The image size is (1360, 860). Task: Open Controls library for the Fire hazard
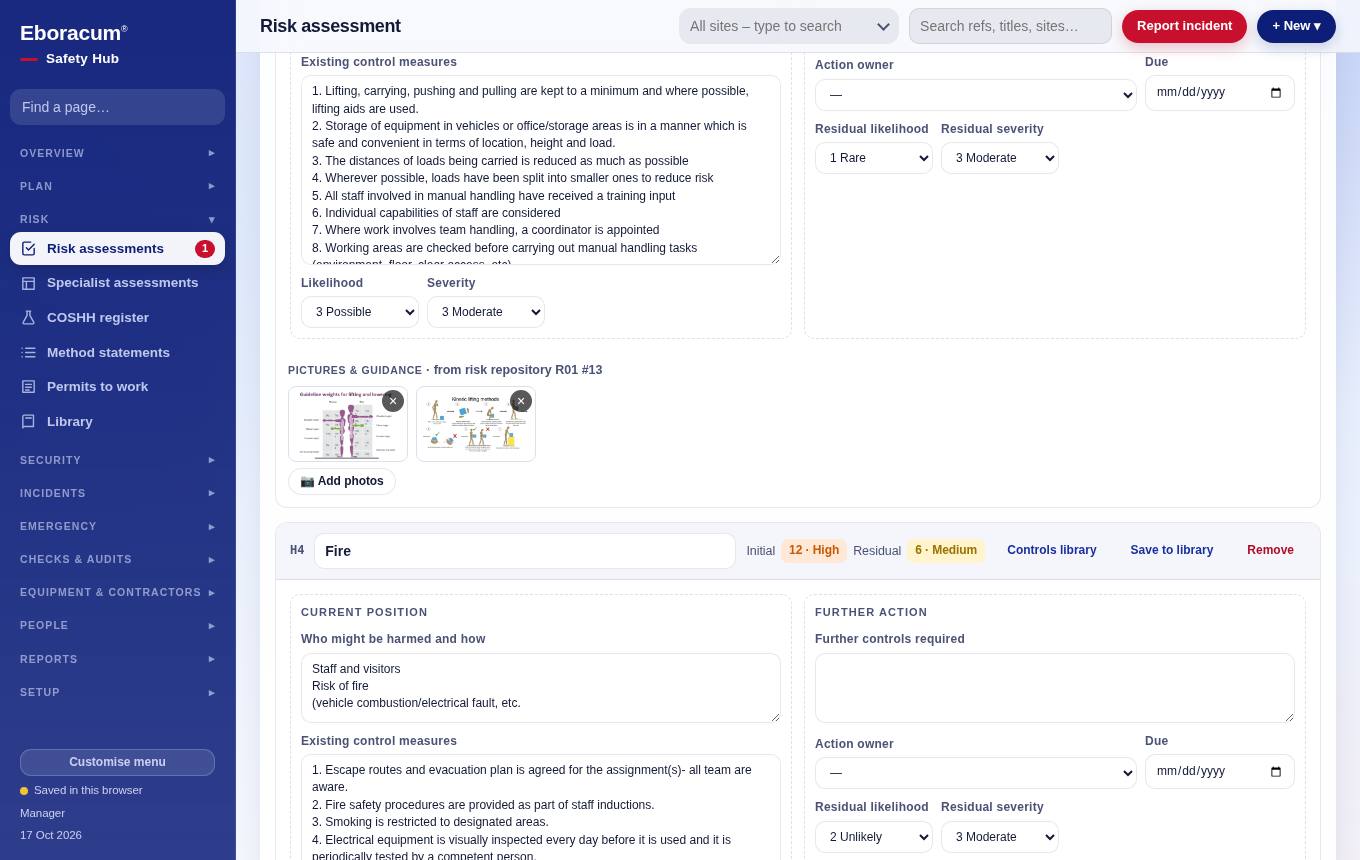(1052, 550)
